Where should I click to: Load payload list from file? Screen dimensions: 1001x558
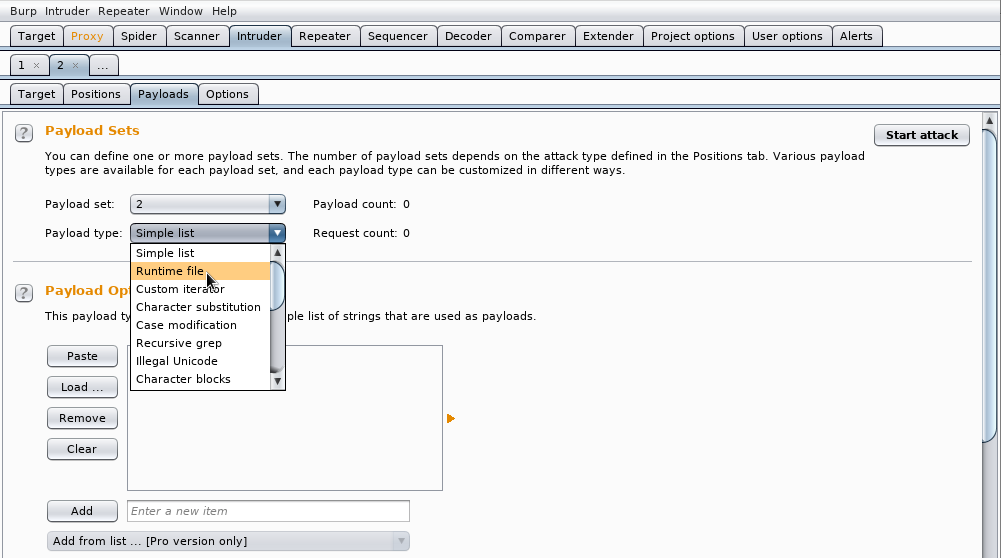point(82,387)
